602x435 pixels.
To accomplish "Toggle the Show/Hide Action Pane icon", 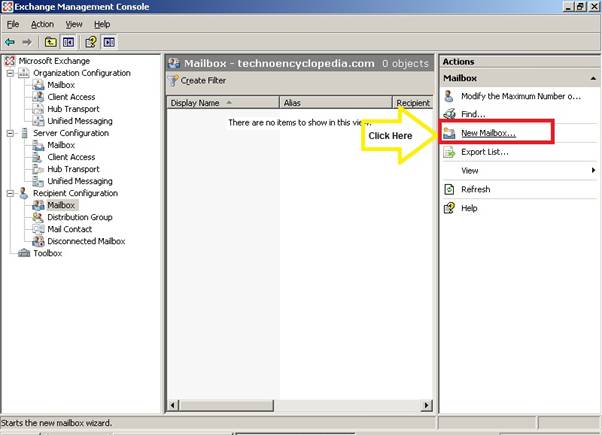I will [109, 42].
